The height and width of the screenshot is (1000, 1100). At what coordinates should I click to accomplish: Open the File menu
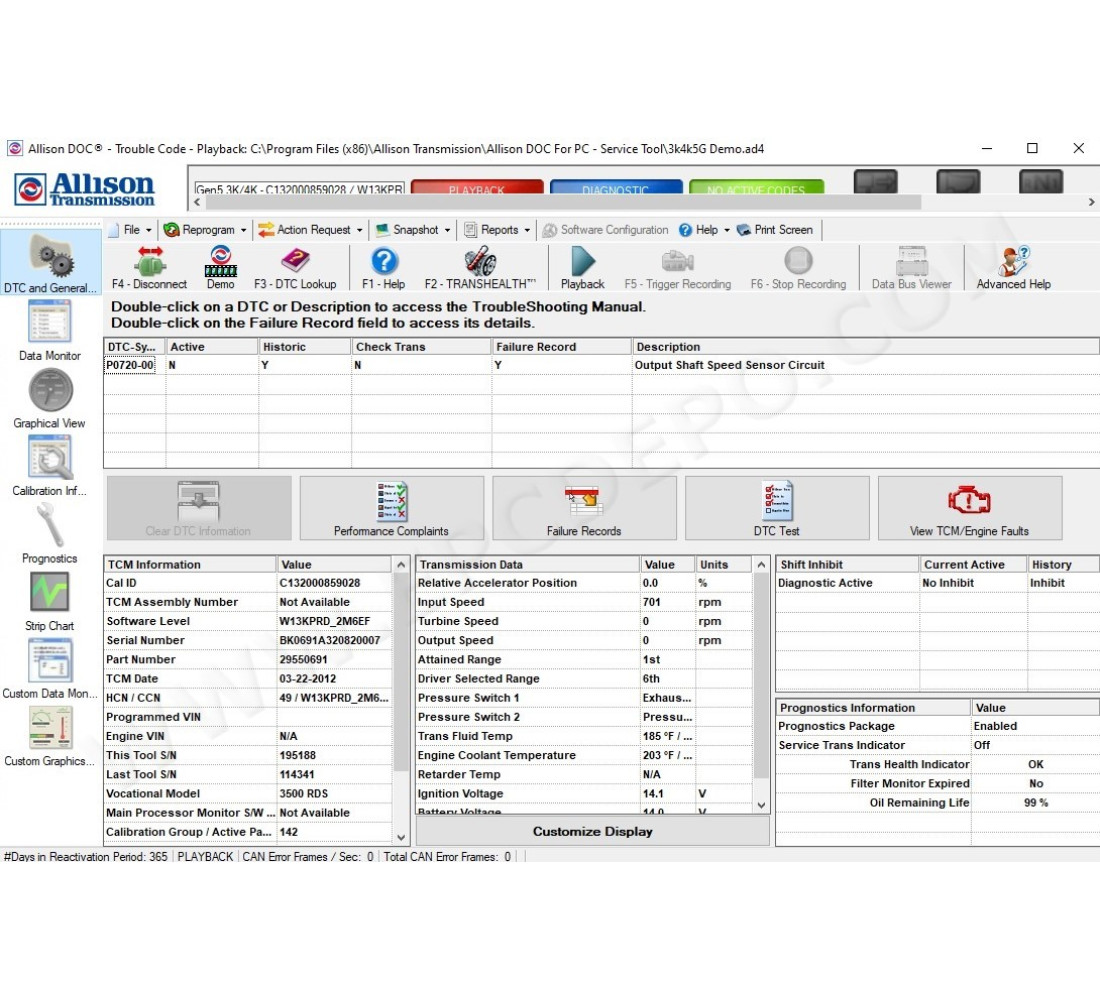(x=133, y=229)
